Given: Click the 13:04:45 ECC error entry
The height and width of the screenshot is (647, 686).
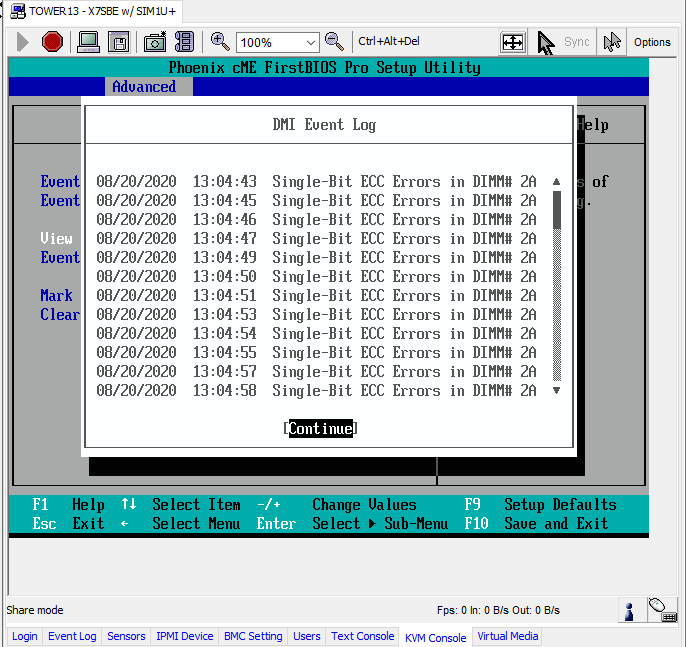Looking at the screenshot, I should [x=316, y=200].
